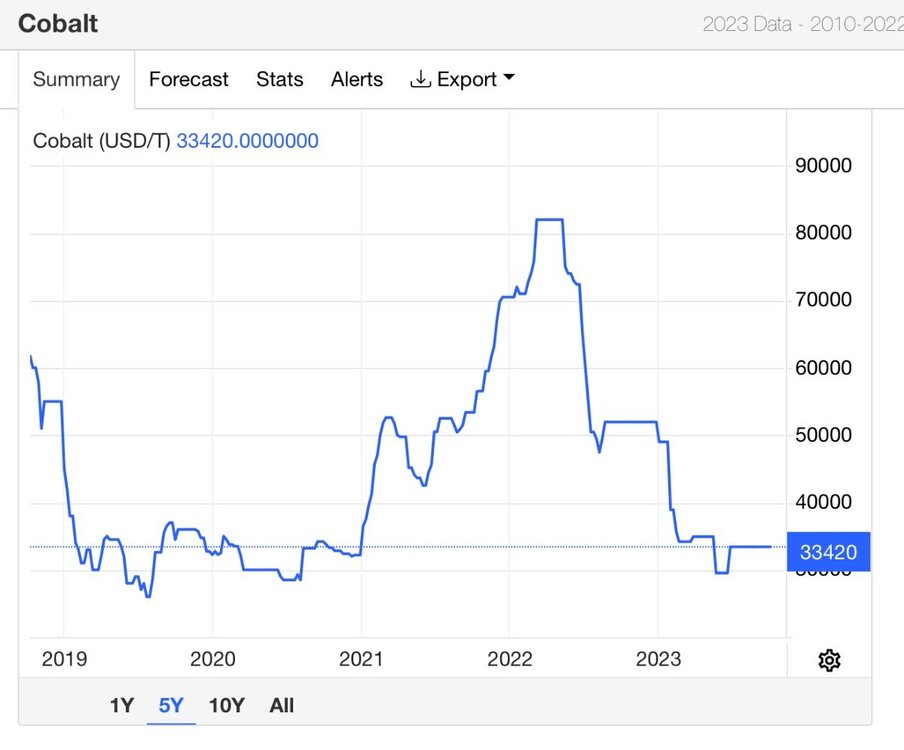Viewport: 904px width, 750px height.
Task: Click the 33420.0000000 price value
Action: (247, 141)
